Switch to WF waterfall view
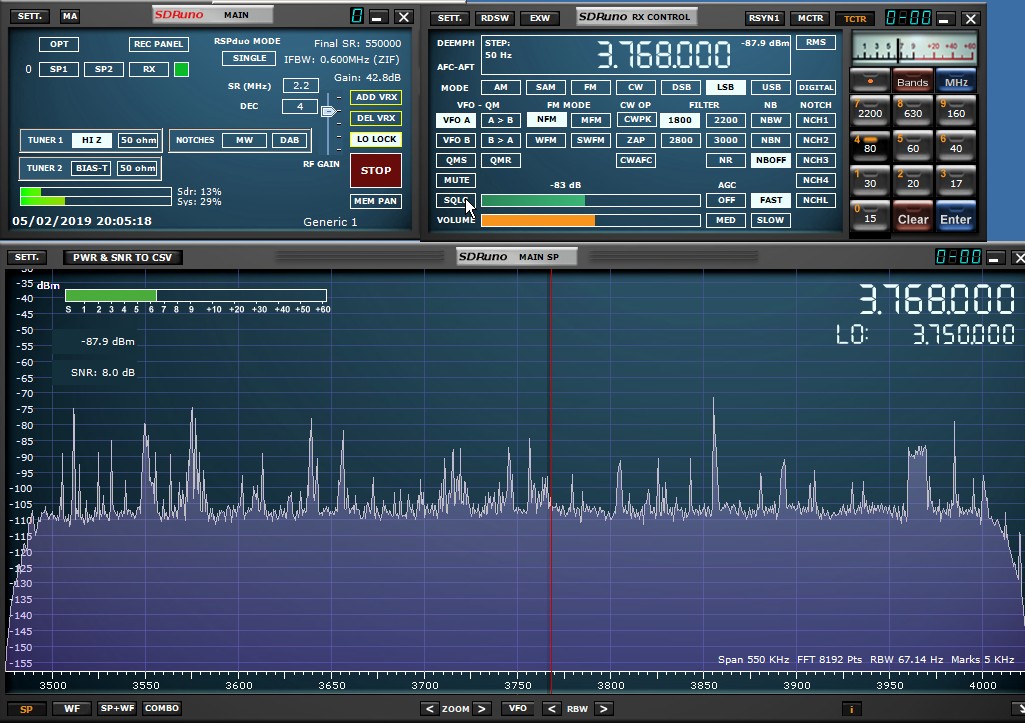 point(72,709)
